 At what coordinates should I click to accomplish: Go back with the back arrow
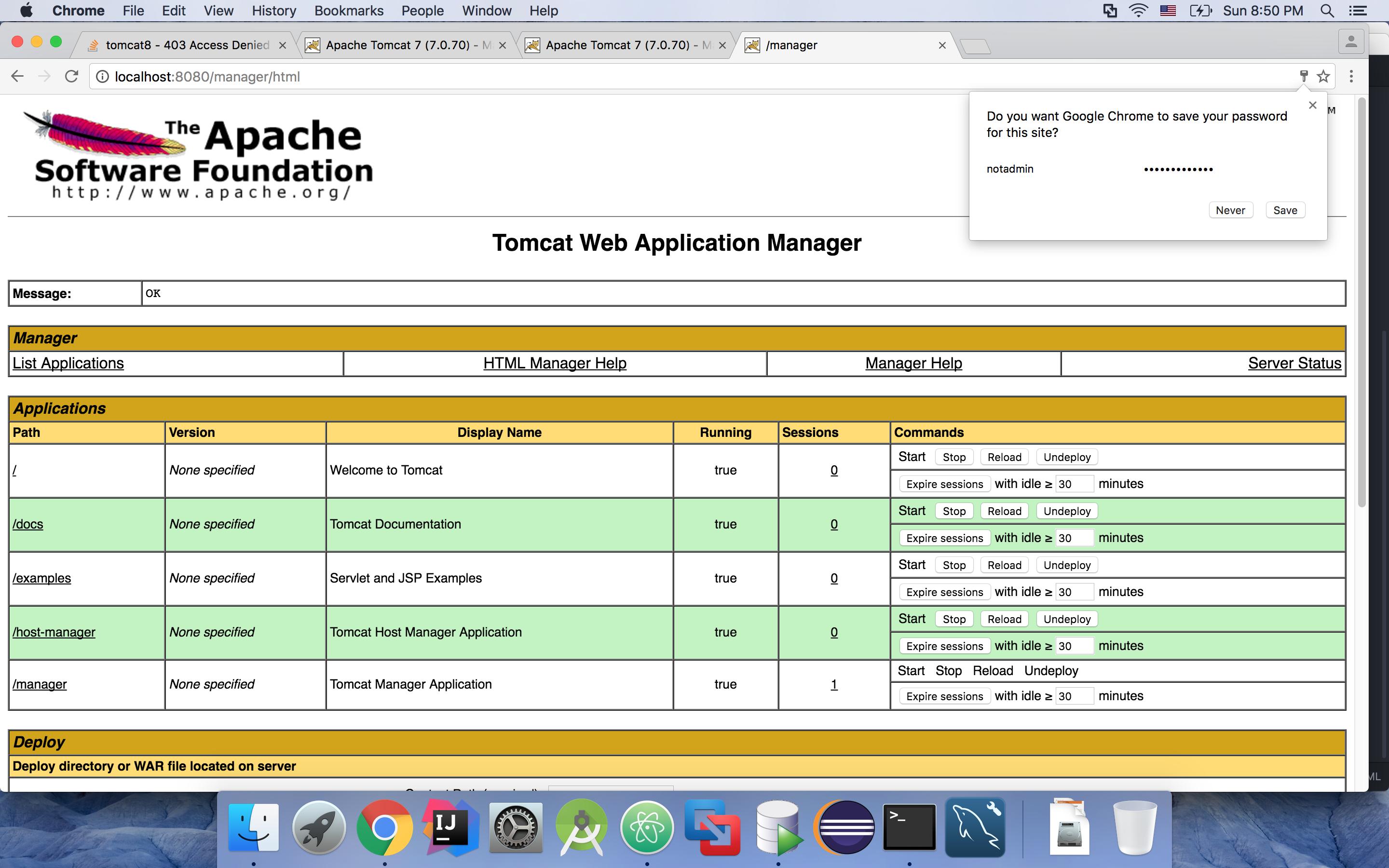17,76
